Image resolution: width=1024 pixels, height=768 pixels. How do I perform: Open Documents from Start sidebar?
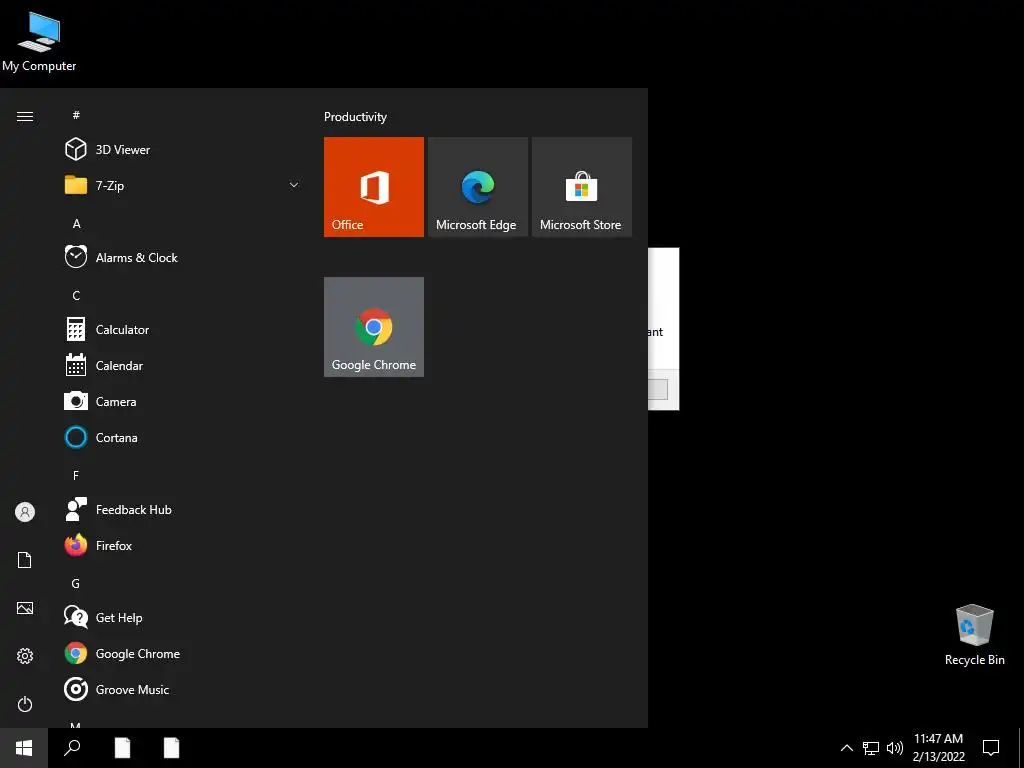25,560
